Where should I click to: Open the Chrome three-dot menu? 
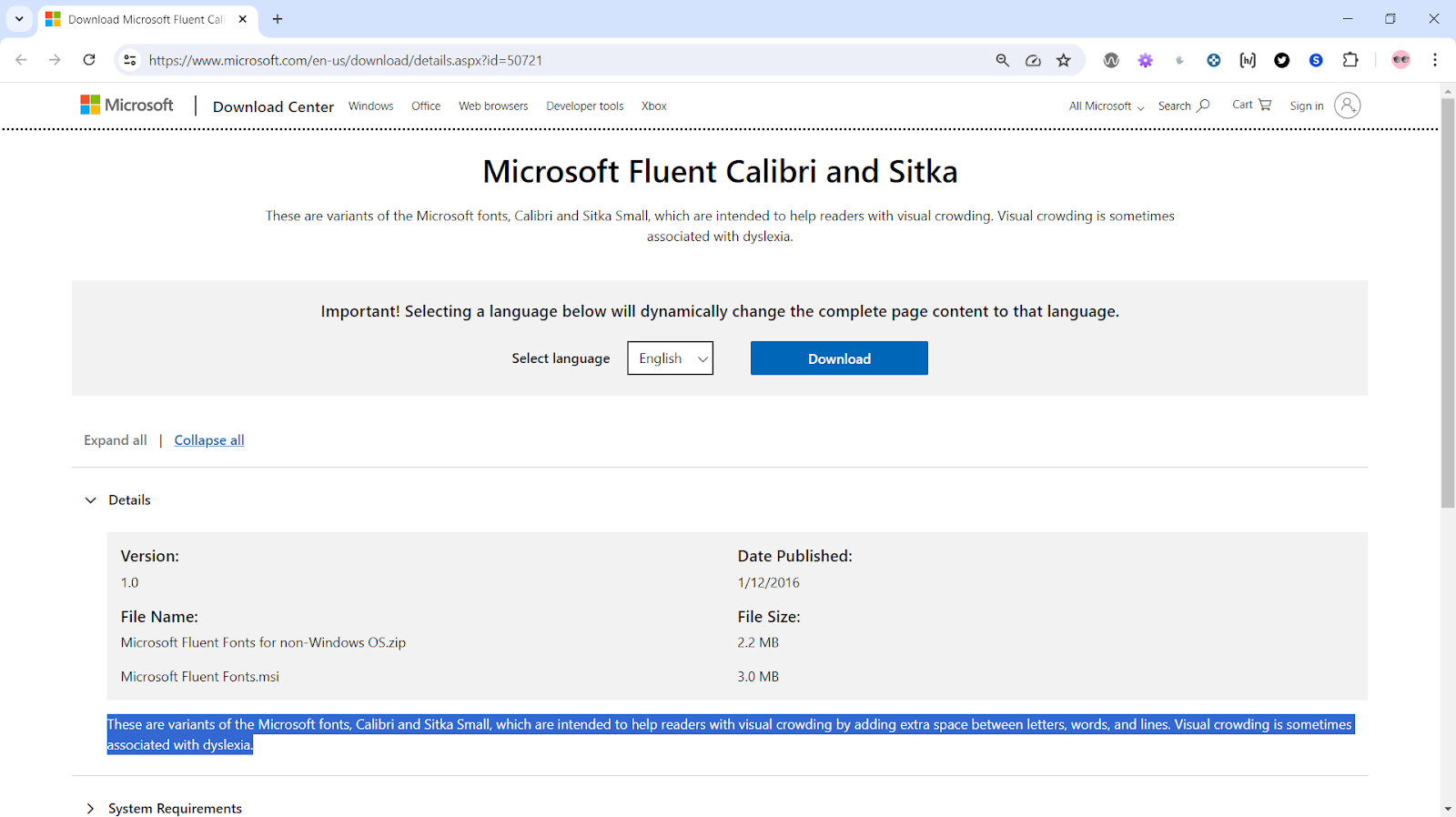[x=1435, y=60]
